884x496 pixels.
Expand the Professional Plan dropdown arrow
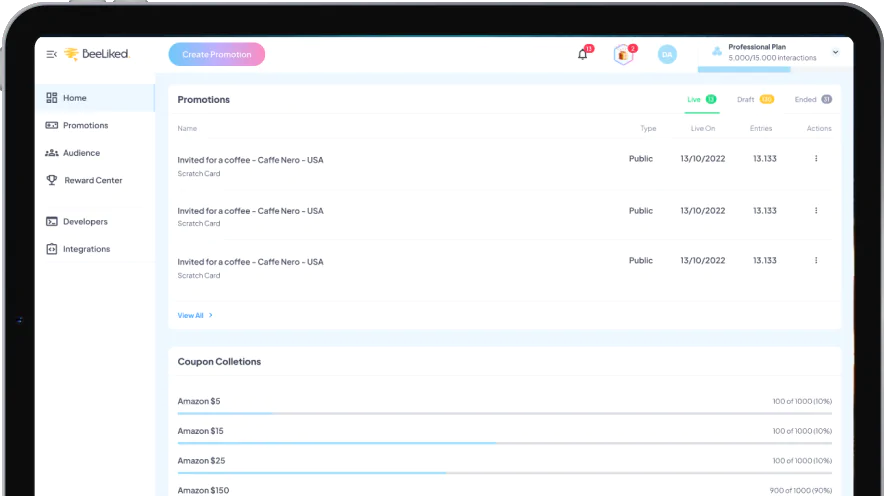(x=835, y=52)
